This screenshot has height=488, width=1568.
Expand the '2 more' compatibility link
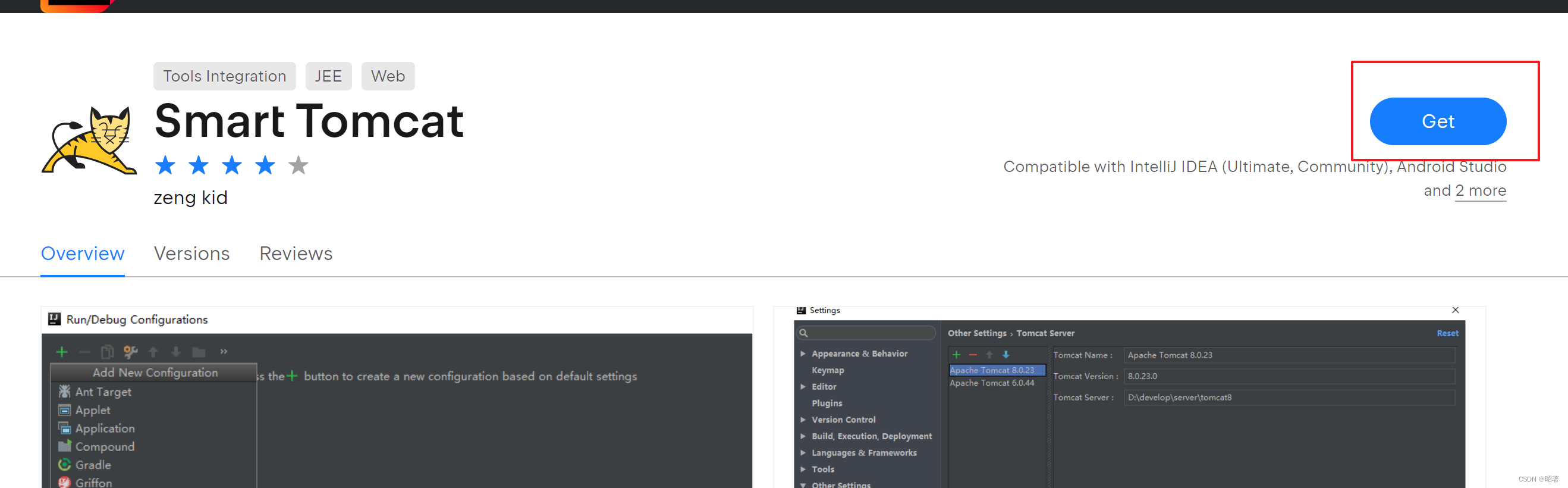click(1481, 190)
